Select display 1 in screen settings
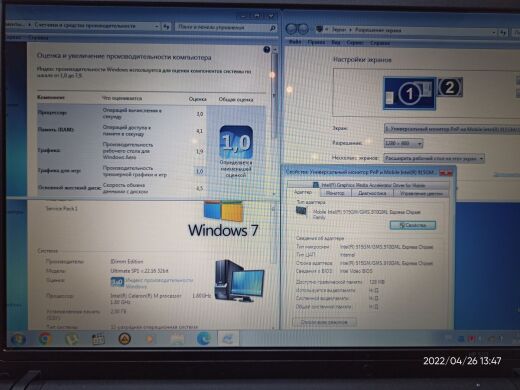Screen dimensions: 520x390 pos(410,93)
